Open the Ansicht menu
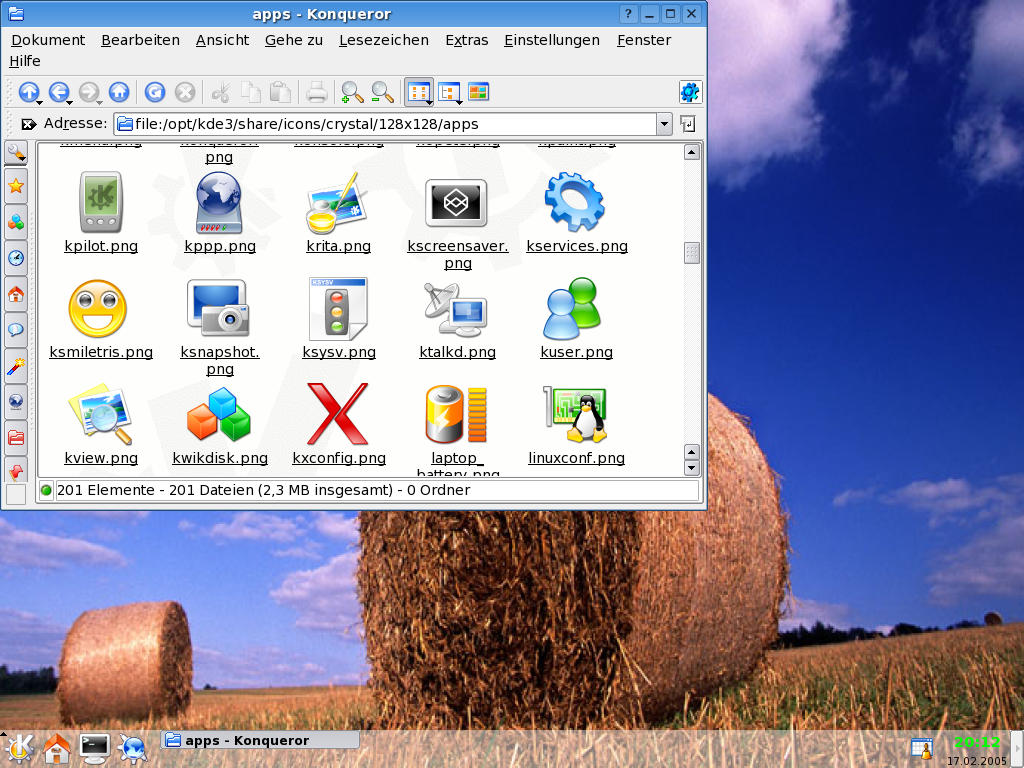The image size is (1024, 768). tap(223, 40)
